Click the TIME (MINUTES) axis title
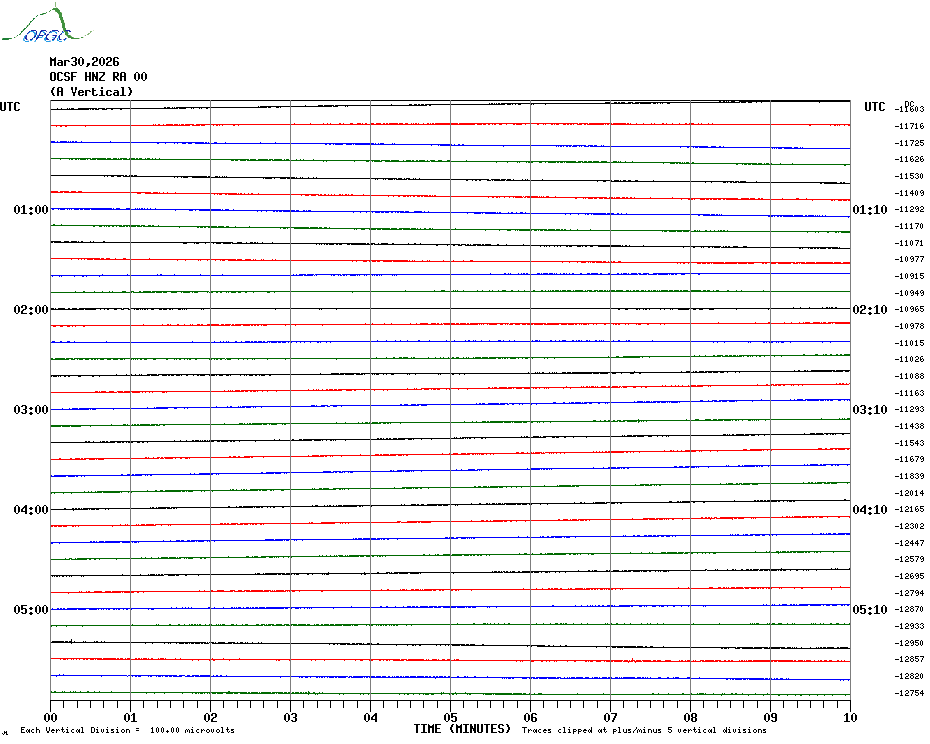The height and width of the screenshot is (744, 930). coord(462,729)
